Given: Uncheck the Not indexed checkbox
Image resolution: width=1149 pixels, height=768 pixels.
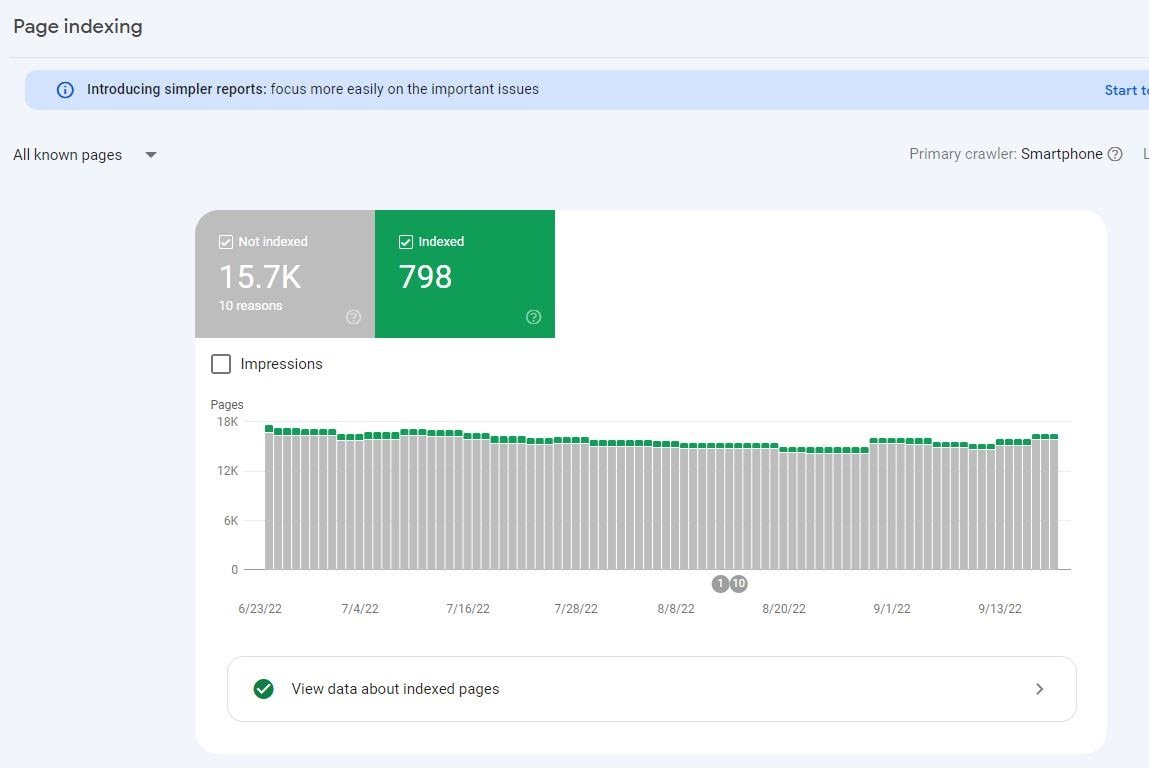Looking at the screenshot, I should tap(226, 242).
